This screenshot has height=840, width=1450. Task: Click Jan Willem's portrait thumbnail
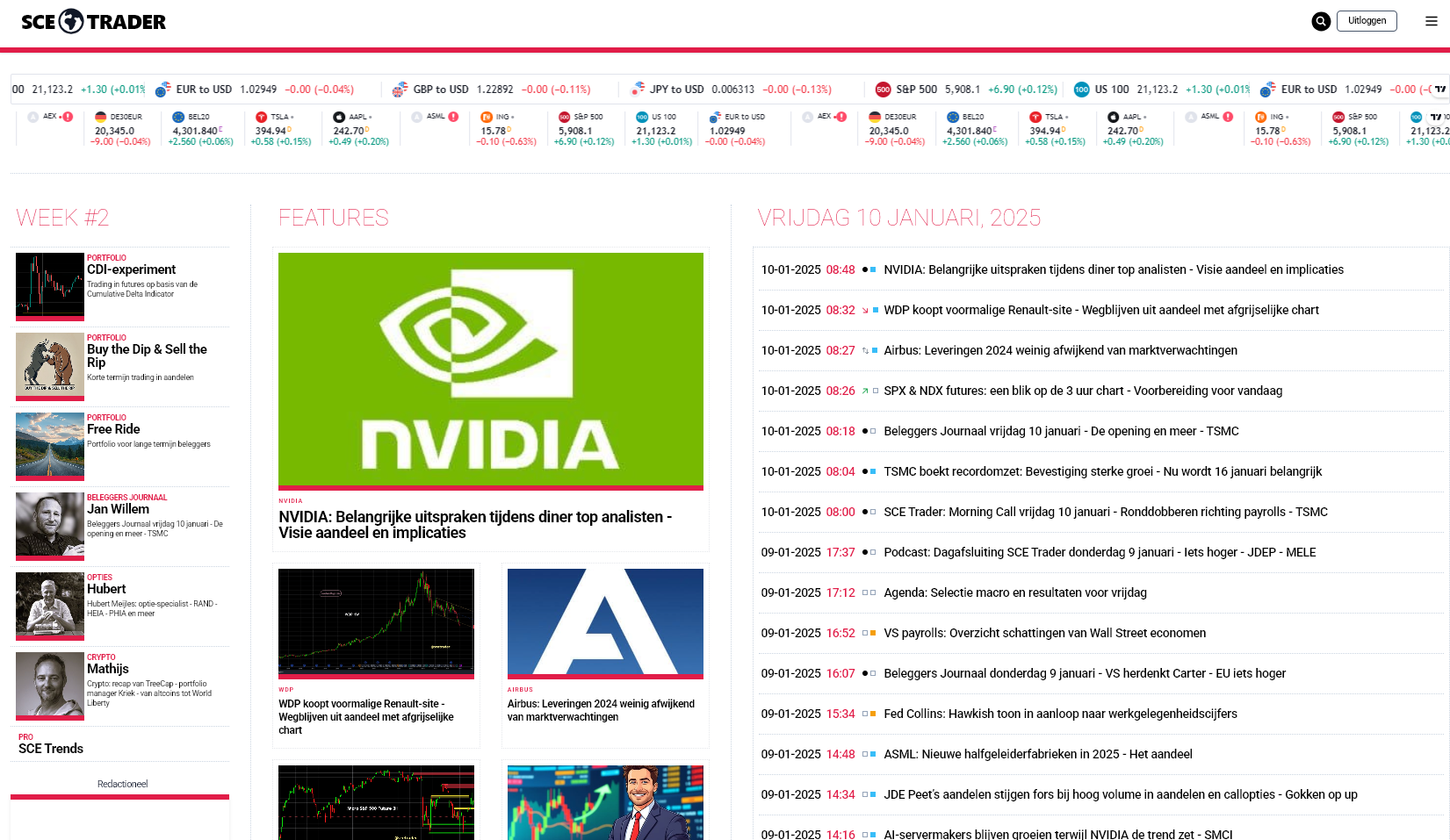[50, 527]
